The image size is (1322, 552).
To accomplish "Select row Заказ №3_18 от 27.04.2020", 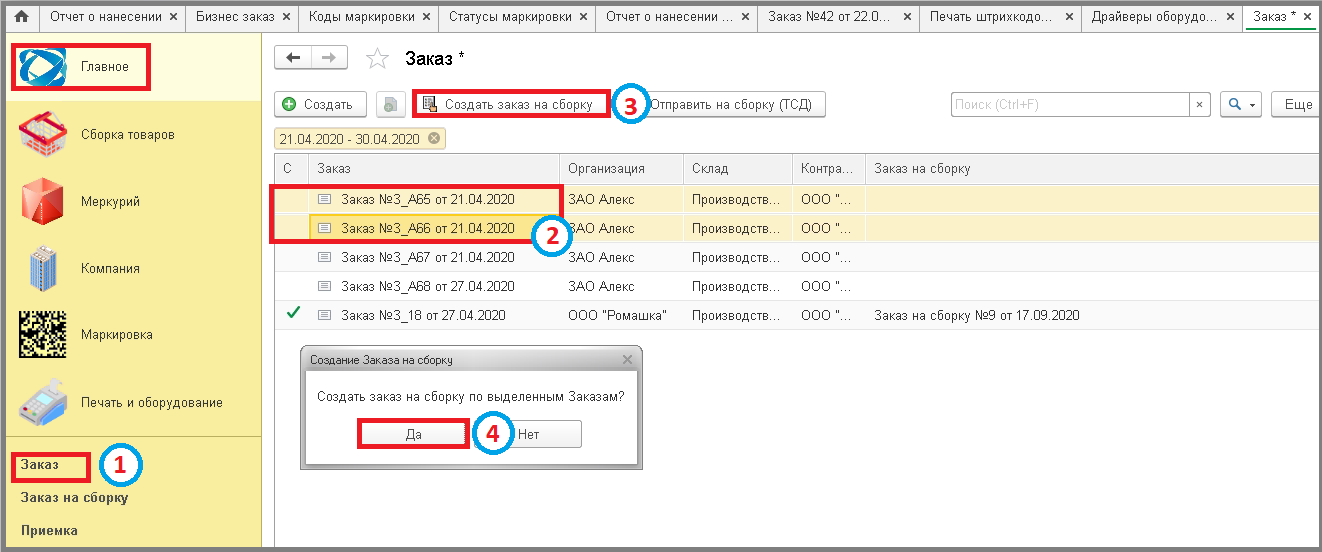I will tap(797, 315).
